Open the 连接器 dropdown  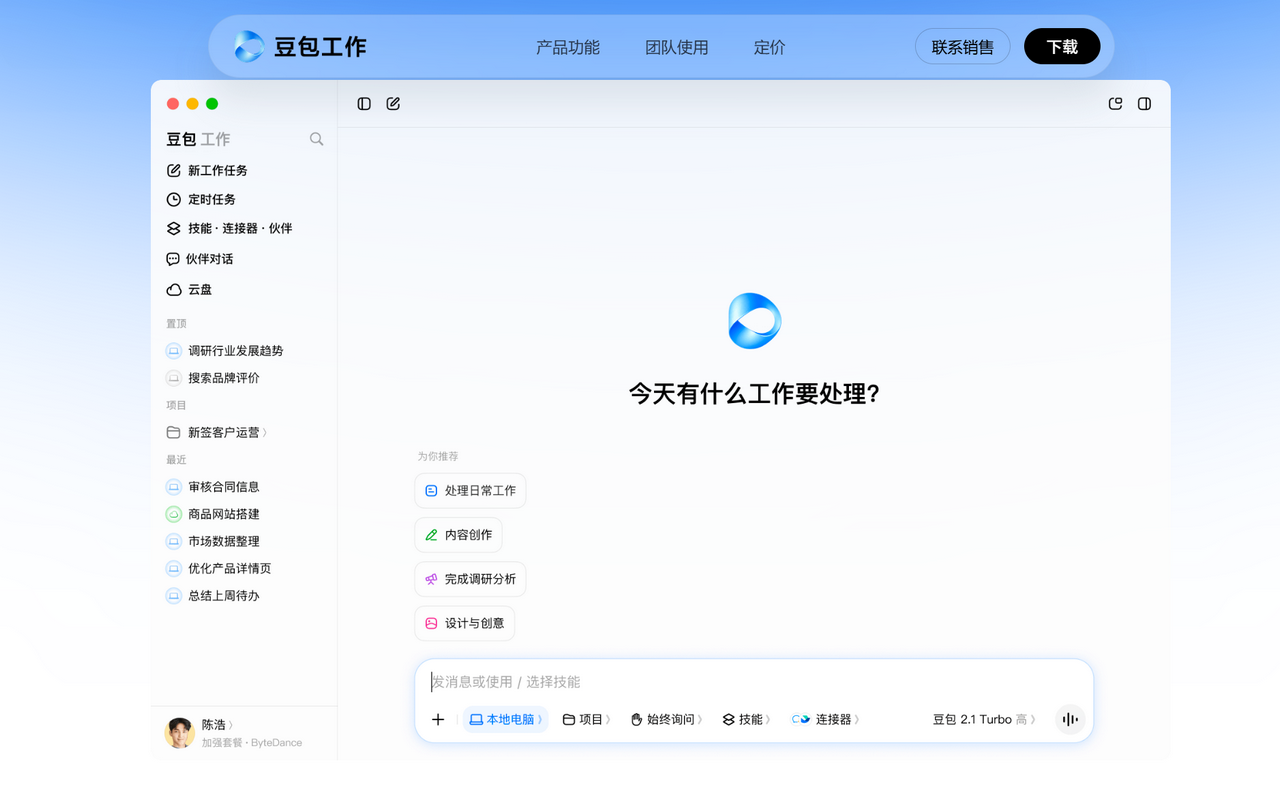(826, 719)
